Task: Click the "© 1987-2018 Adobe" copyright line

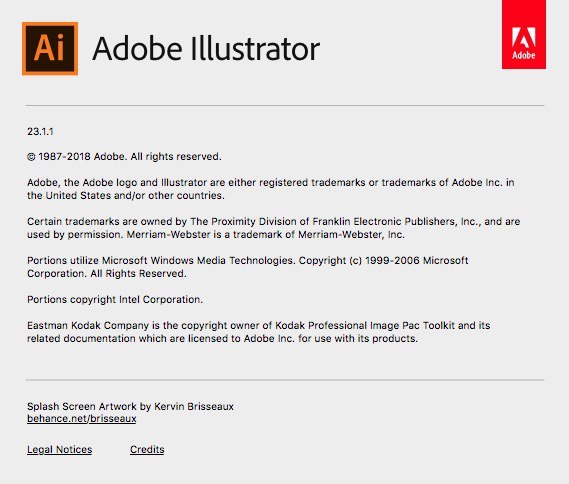Action: 124,157
